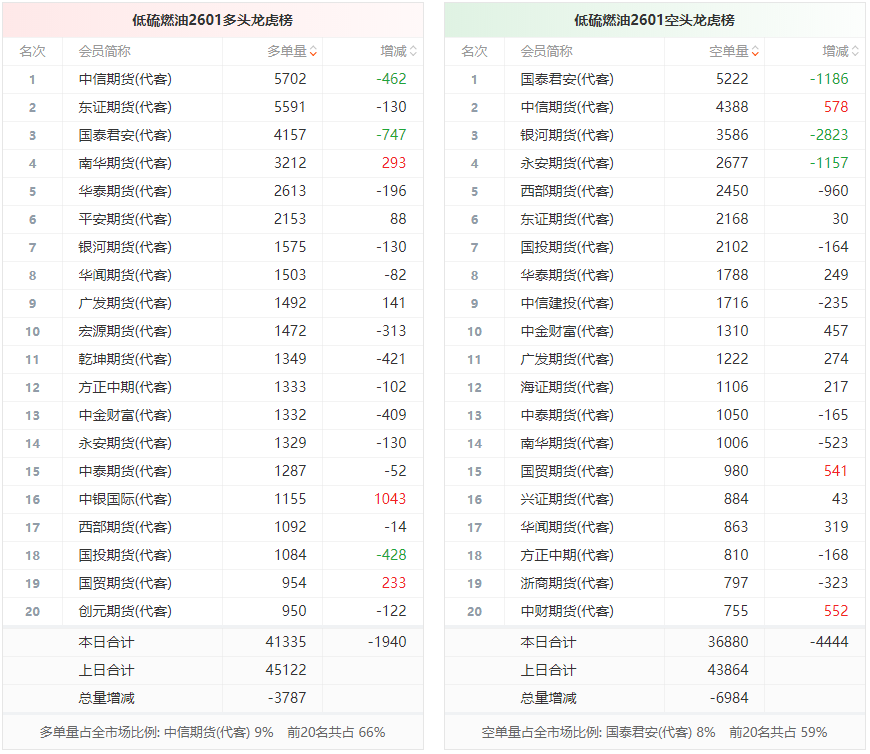Screen dimensions: 870x754
Task: Click 会员简称 header in long table
Action: 104,52
